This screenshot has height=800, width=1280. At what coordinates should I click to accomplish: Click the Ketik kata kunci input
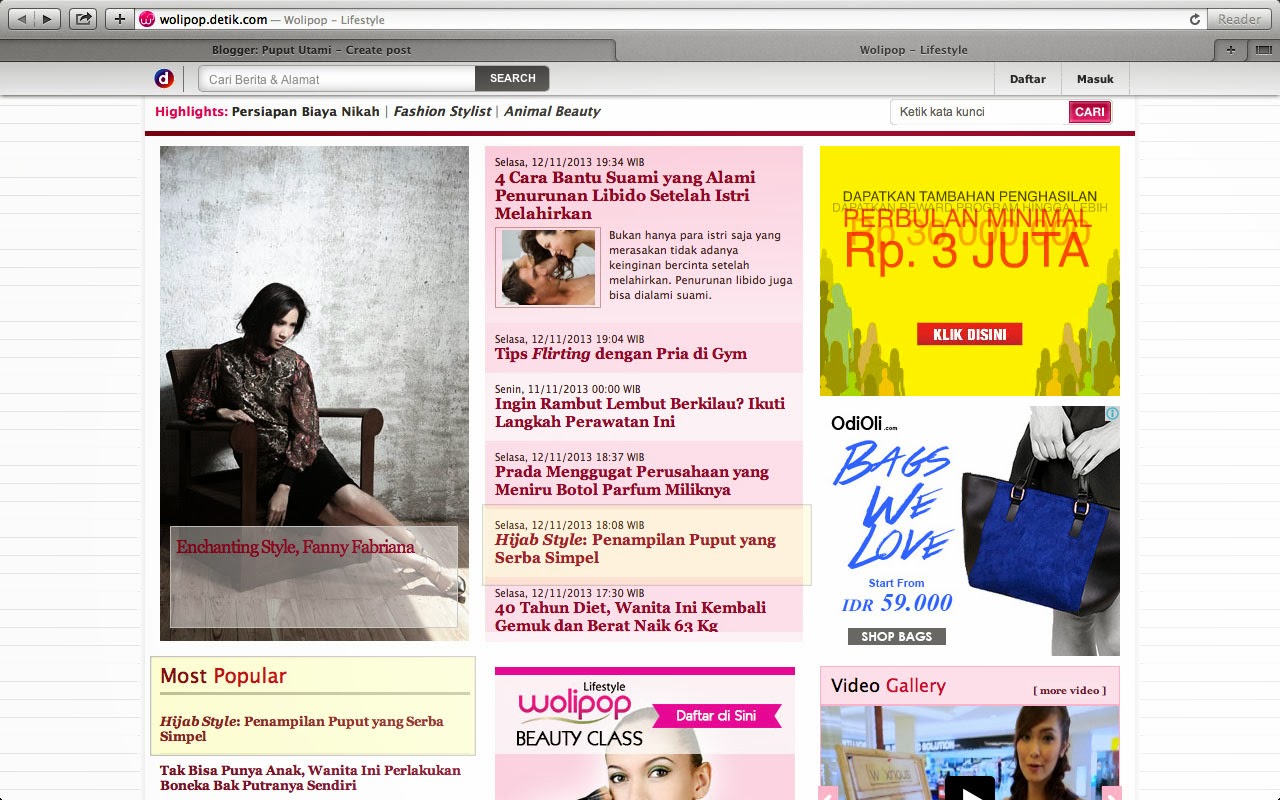(979, 112)
